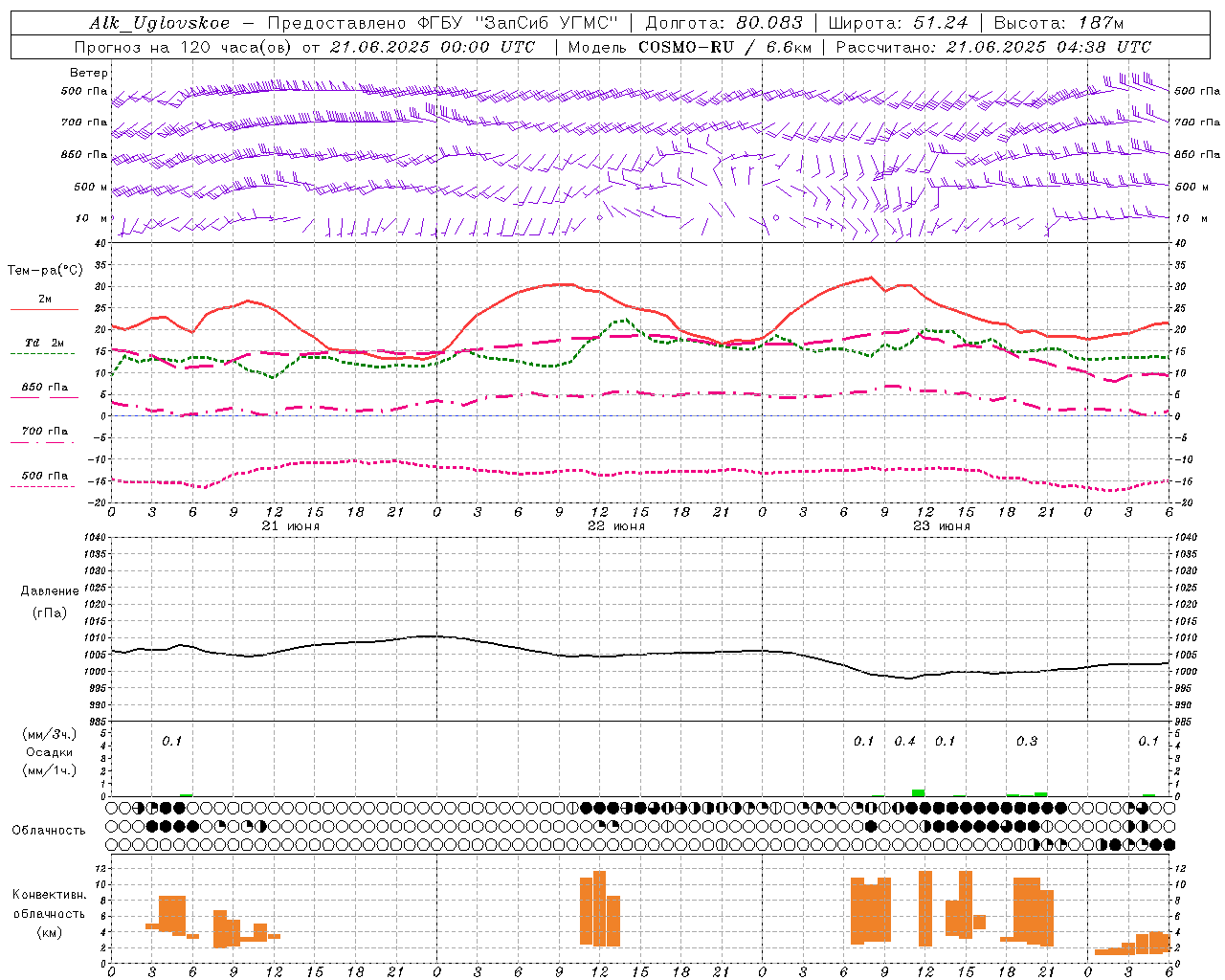
Task: Click the Alk_Uglovskoe station title
Action: pyautogui.click(x=160, y=23)
